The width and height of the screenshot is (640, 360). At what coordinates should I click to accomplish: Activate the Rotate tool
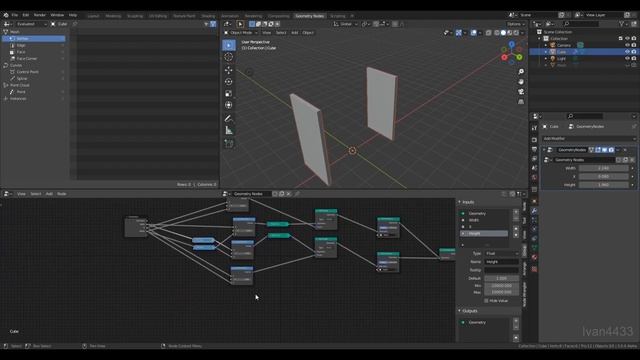pos(229,82)
